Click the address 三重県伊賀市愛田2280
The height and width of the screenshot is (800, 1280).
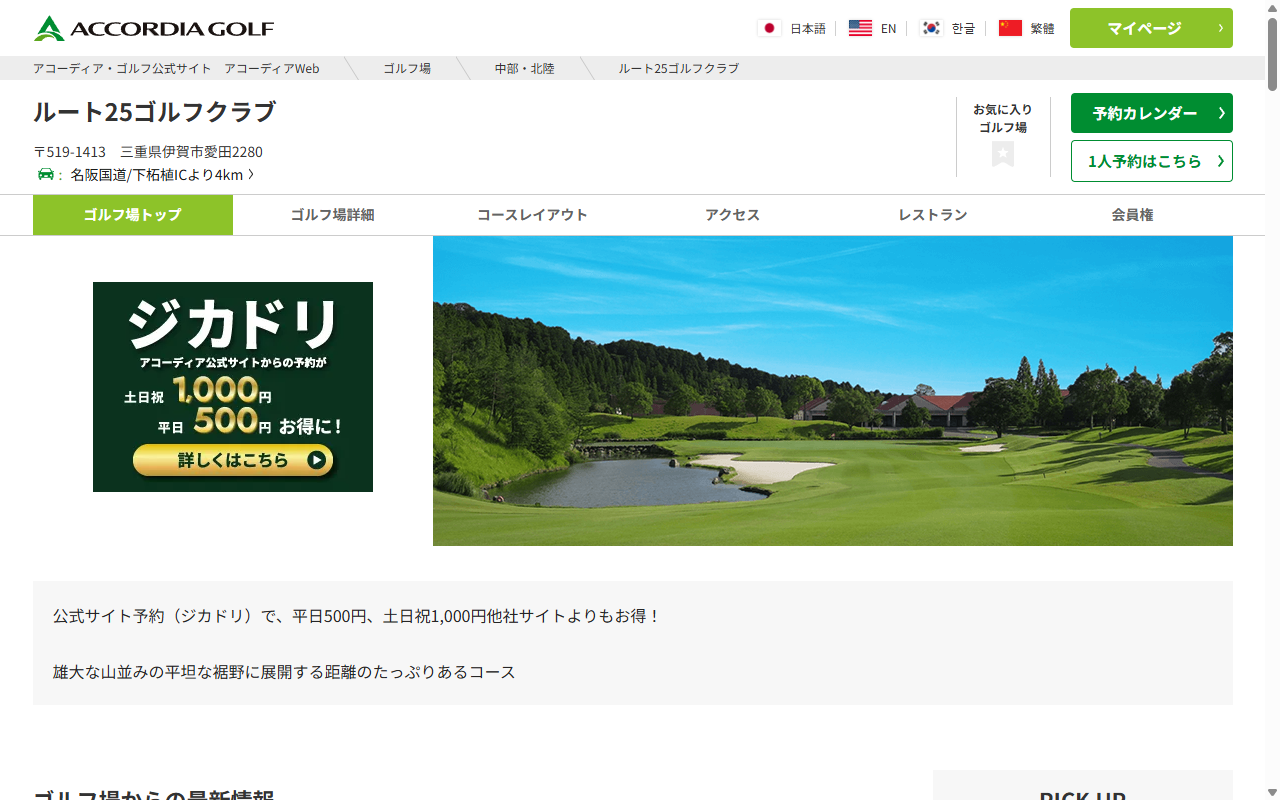(x=192, y=152)
